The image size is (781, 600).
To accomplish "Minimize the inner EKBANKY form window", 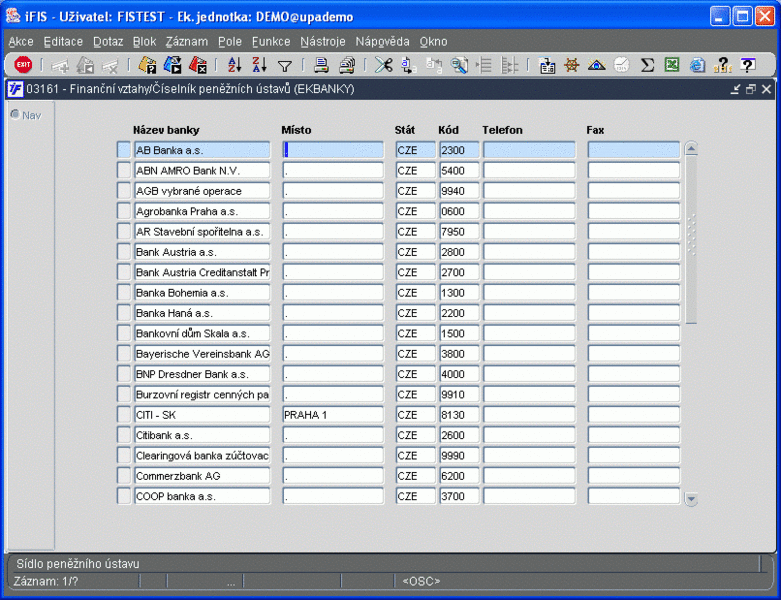I will 735,89.
